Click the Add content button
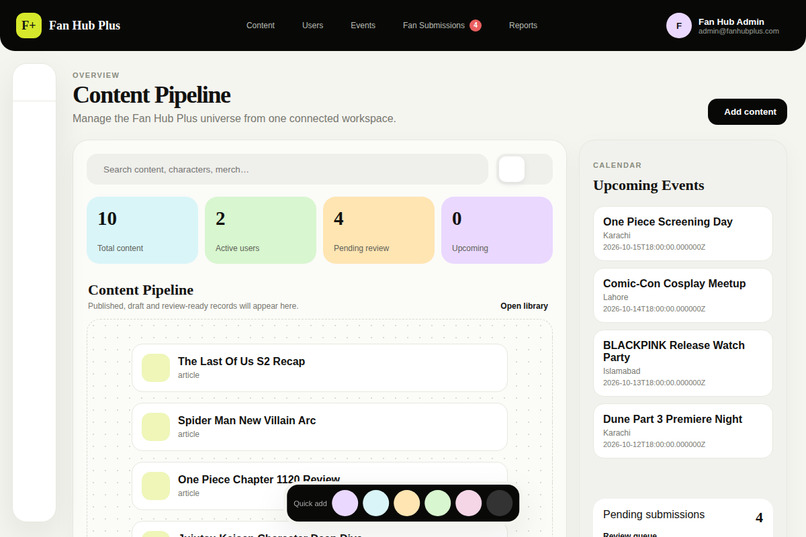 tap(747, 112)
